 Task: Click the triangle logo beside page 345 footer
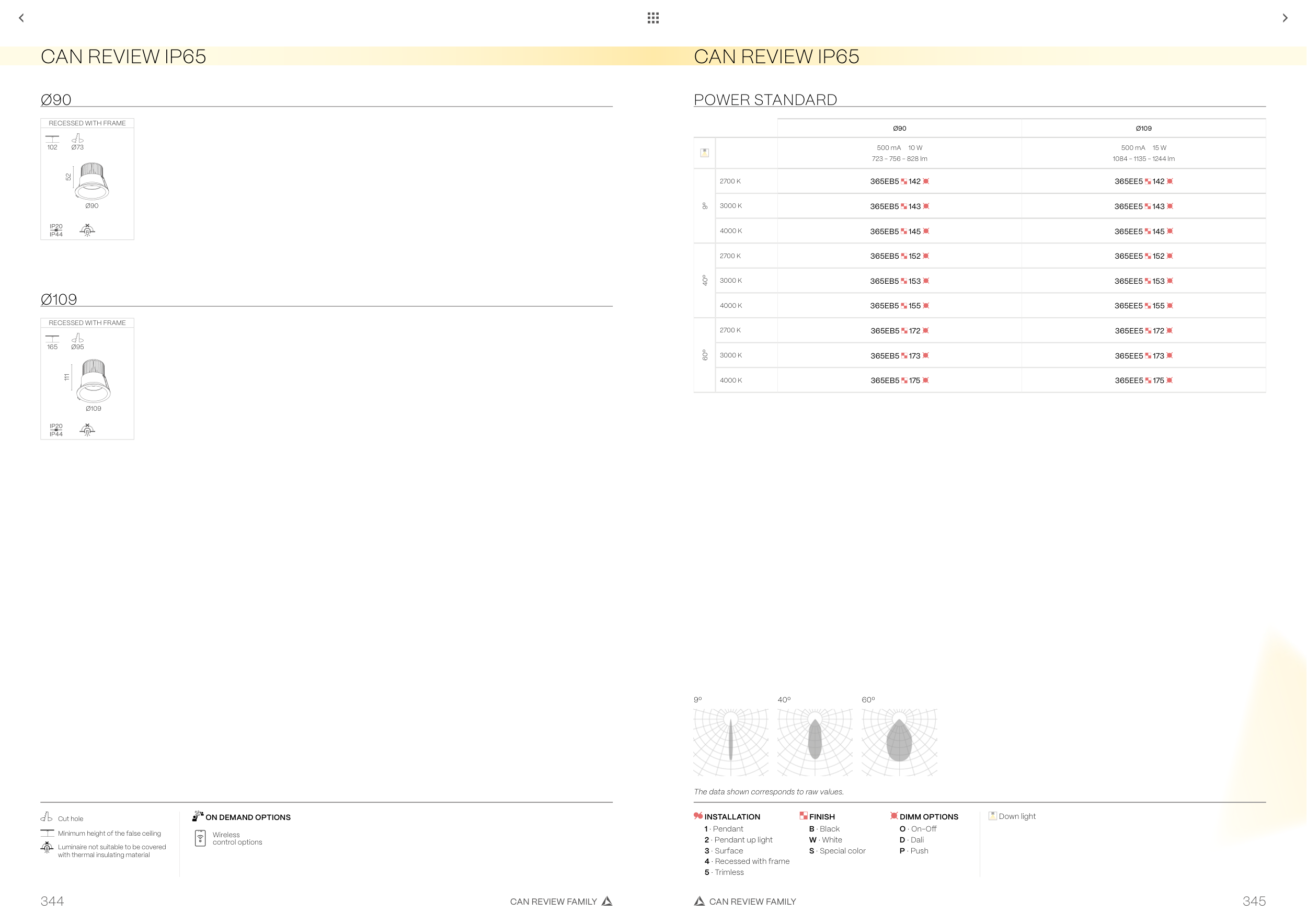click(x=700, y=901)
